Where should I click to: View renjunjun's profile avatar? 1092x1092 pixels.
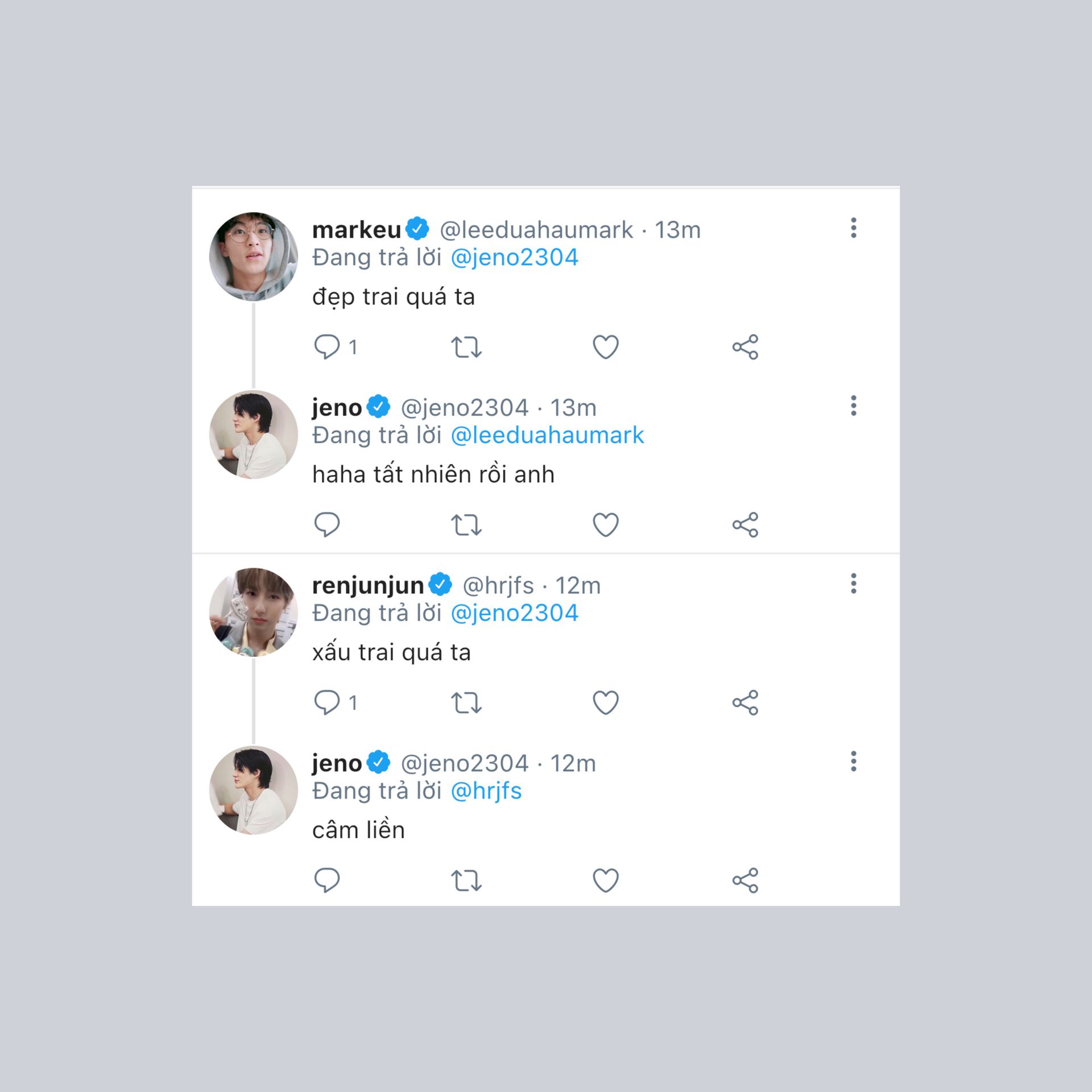tap(254, 612)
